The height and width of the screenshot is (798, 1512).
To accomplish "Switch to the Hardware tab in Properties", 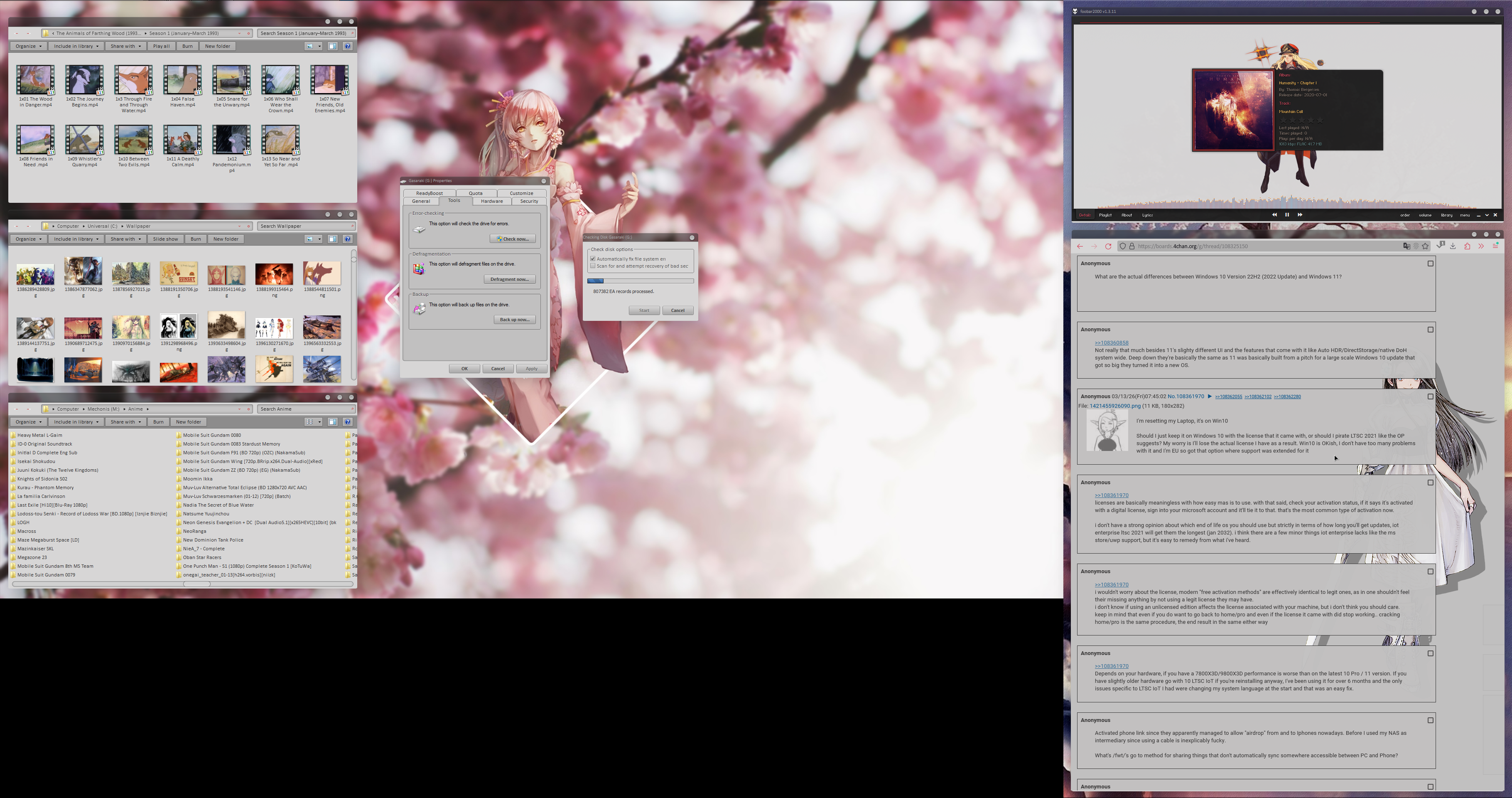I will (x=492, y=202).
